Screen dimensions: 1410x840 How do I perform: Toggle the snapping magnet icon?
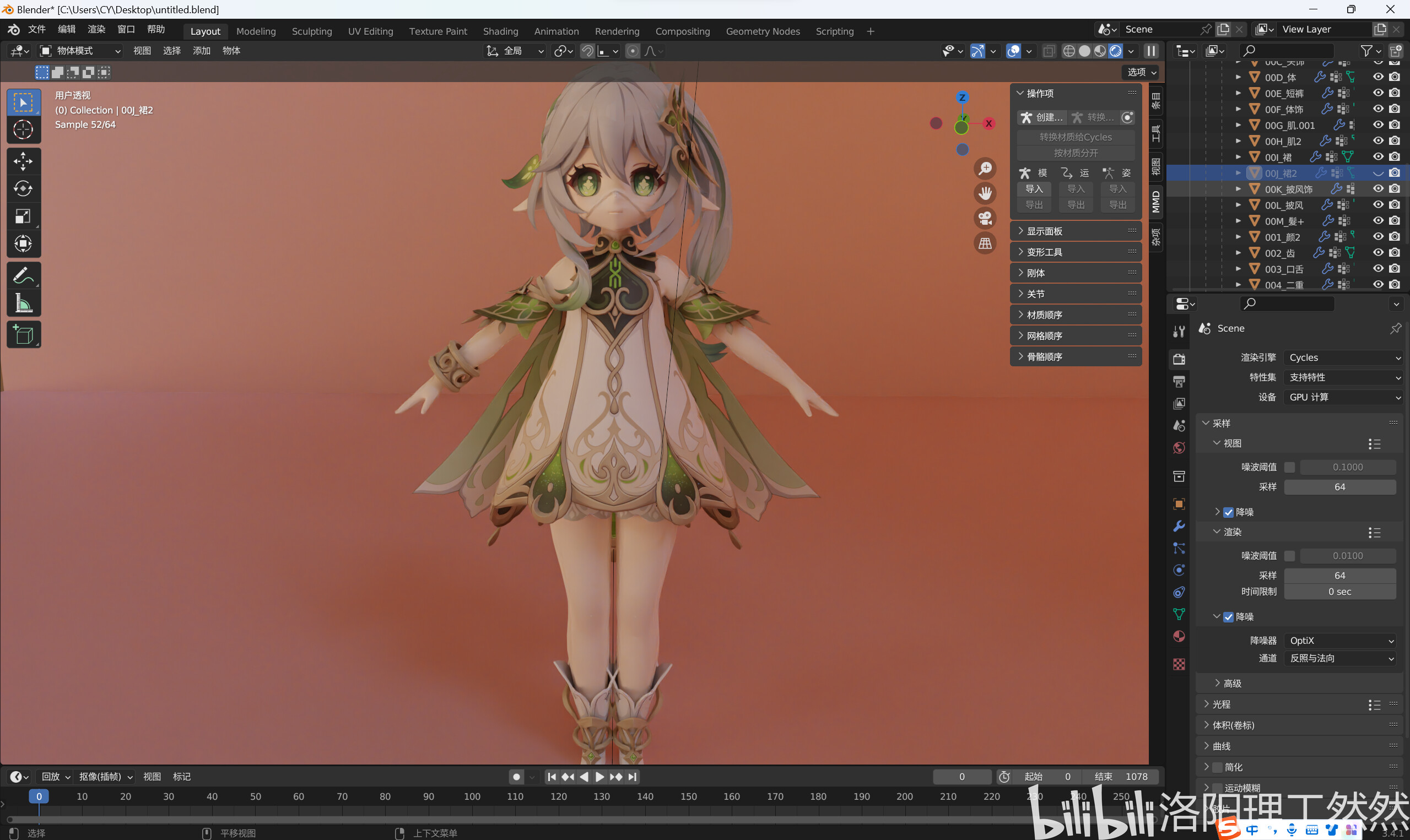point(587,51)
